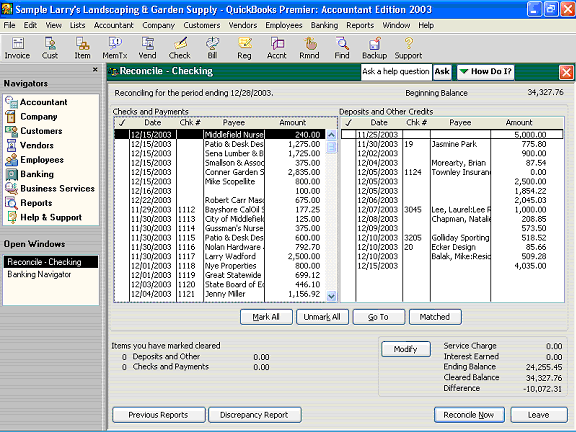576x432 pixels.
Task: Mark the Nye Properties check 1118 cleared
Action: 122,266
